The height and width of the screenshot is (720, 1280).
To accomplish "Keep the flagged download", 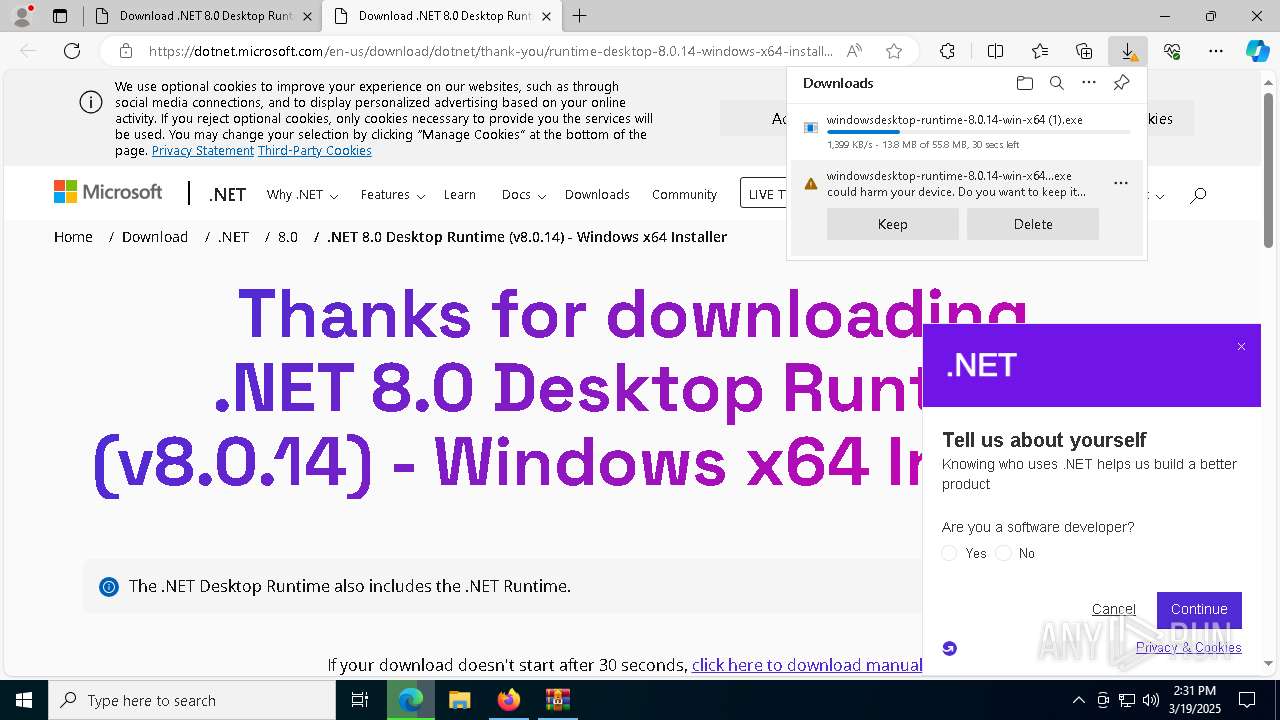I will pyautogui.click(x=892, y=224).
